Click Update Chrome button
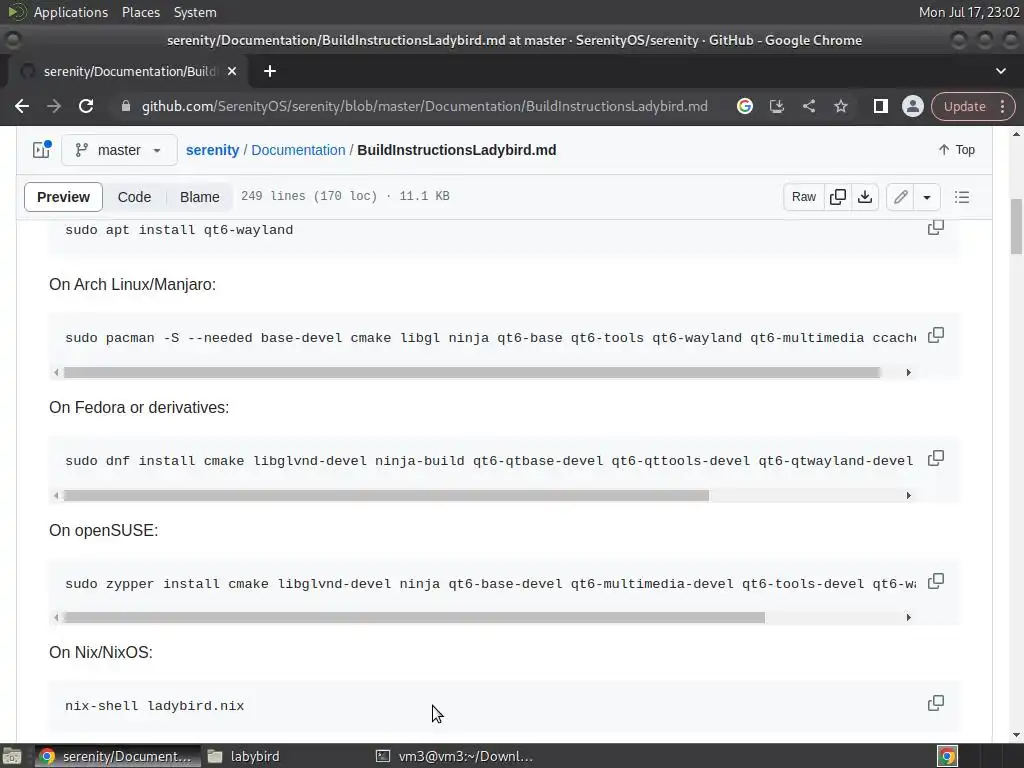Screen dimensions: 1024x768 pyautogui.click(x=964, y=106)
